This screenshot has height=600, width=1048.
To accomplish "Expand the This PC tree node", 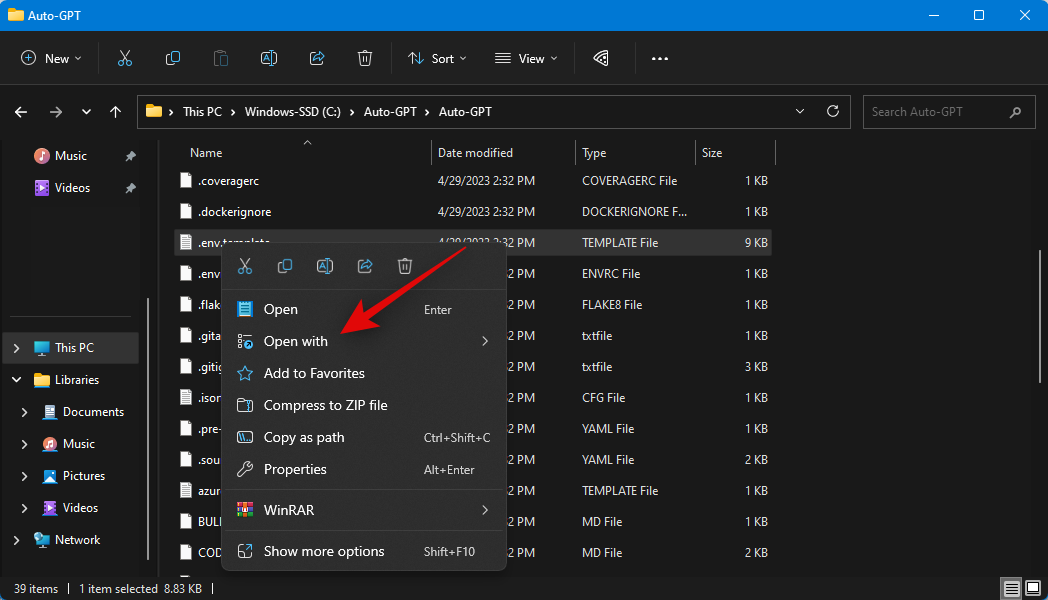I will click(17, 347).
